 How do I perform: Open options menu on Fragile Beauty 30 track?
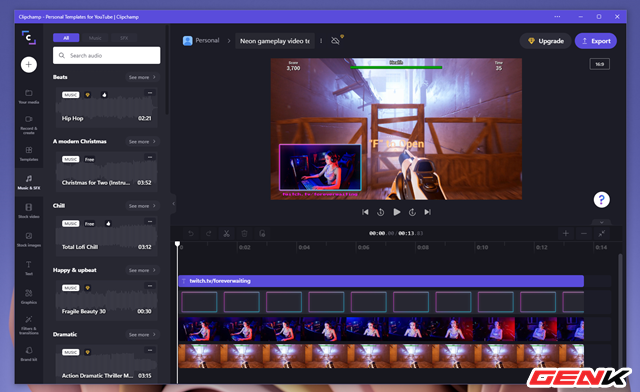coord(150,286)
